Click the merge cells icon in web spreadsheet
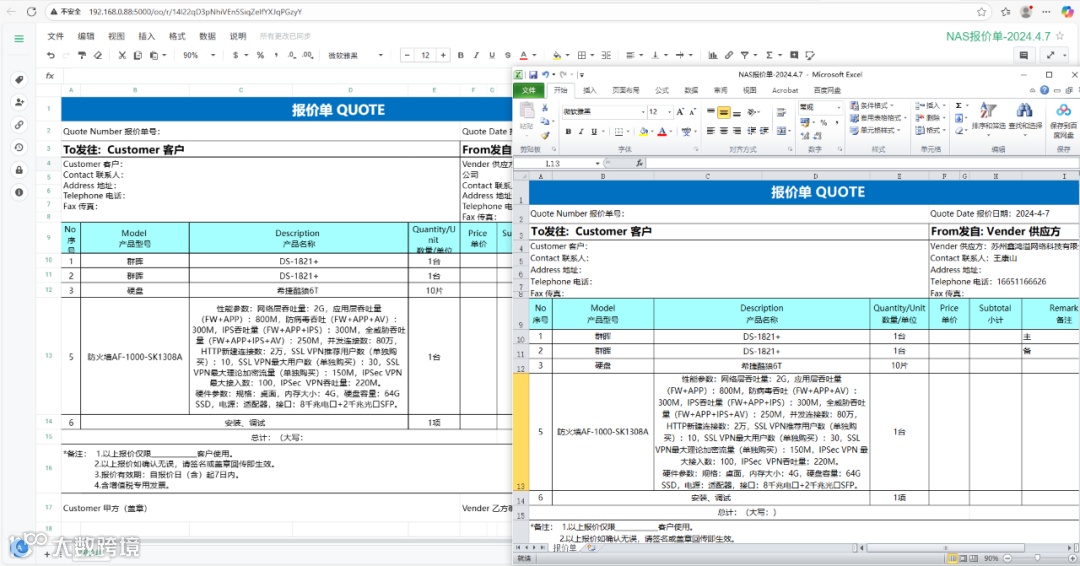The width and height of the screenshot is (1080, 566). coord(606,55)
